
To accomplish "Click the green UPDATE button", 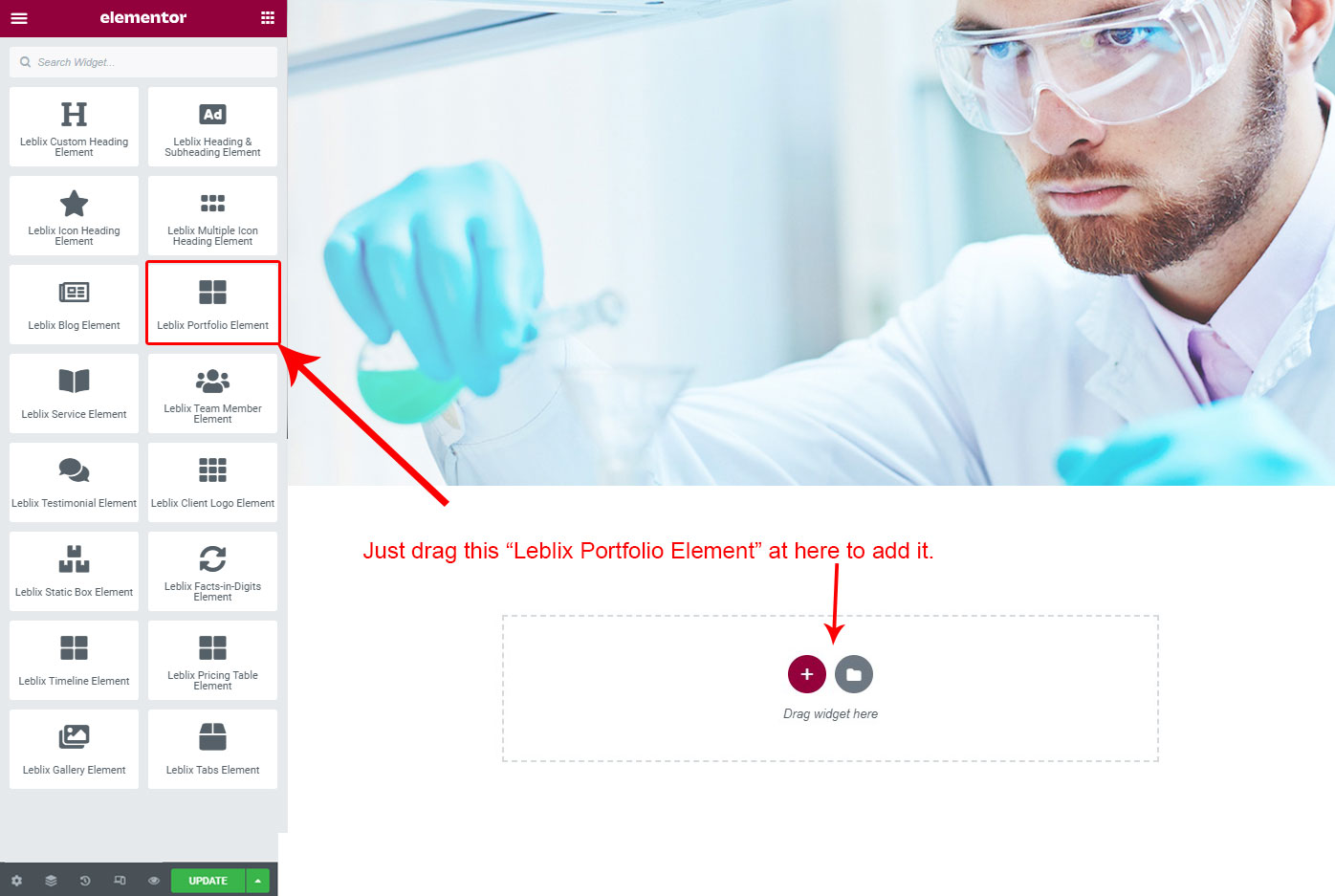I will [x=208, y=881].
